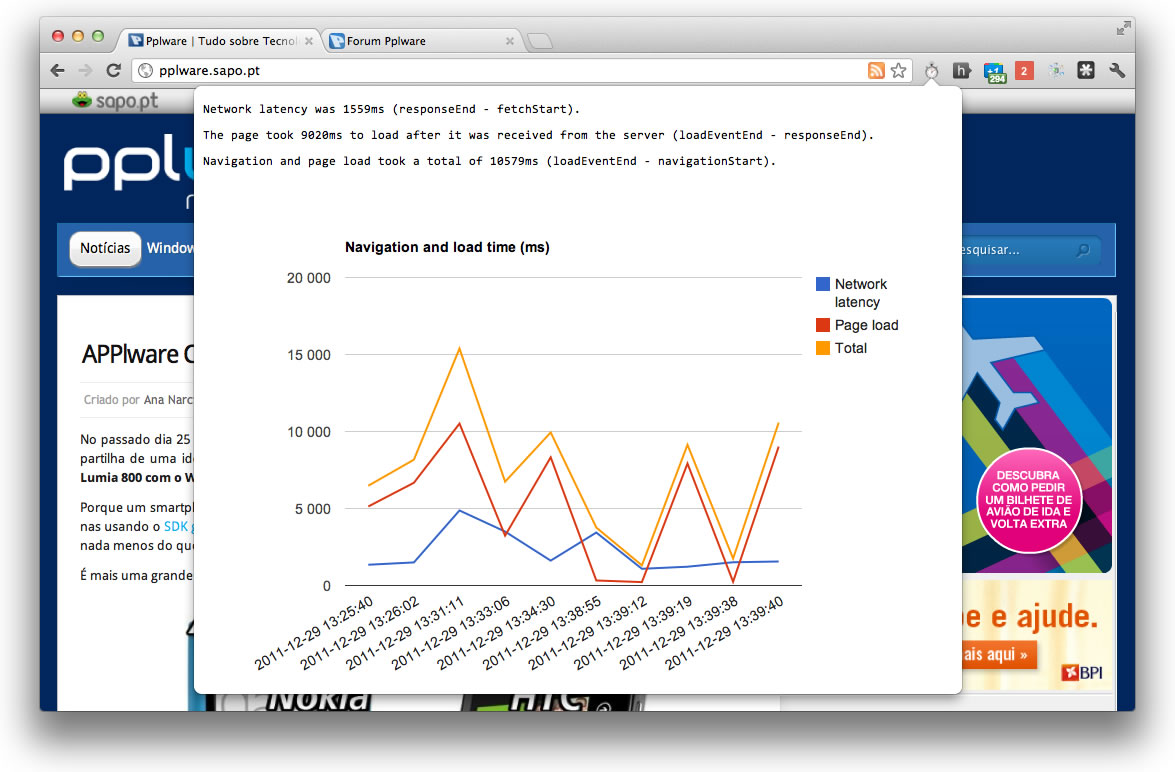Click the RSS feed icon in the address bar

pos(876,70)
